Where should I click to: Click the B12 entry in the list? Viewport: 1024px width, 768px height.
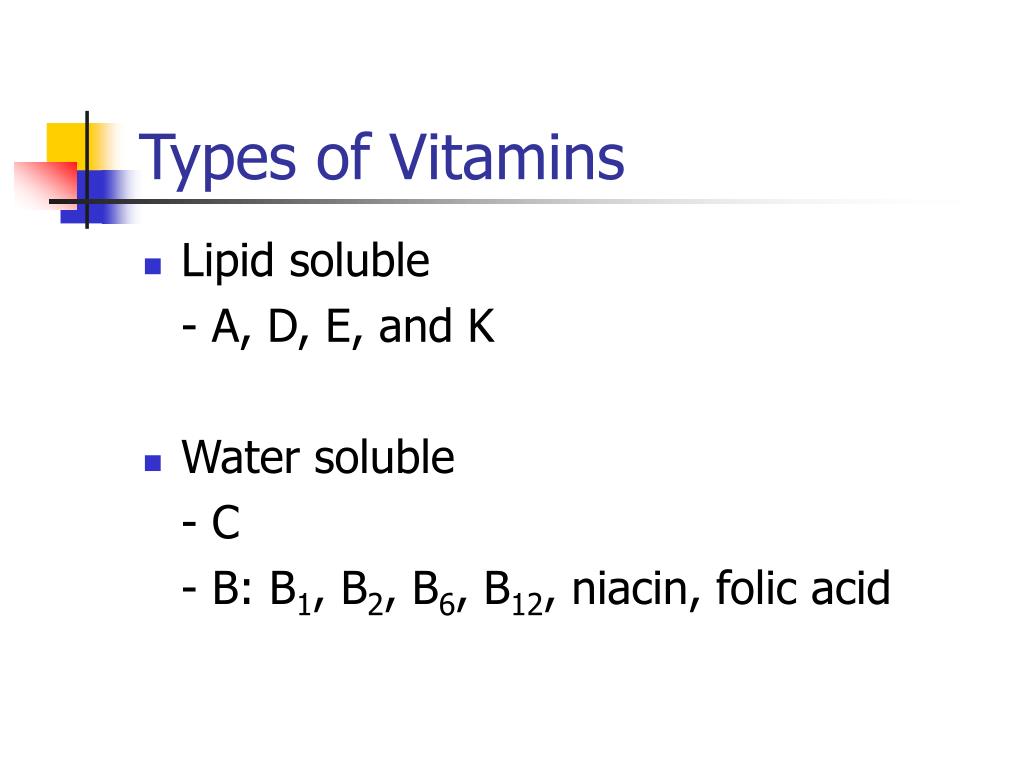point(513,593)
